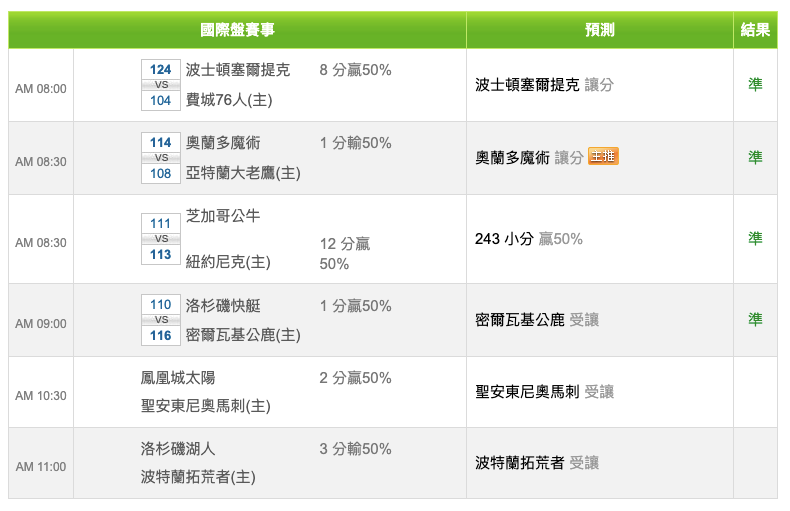Click VS label between 114 and 108
Screen dimensions: 790x511
click(x=161, y=158)
